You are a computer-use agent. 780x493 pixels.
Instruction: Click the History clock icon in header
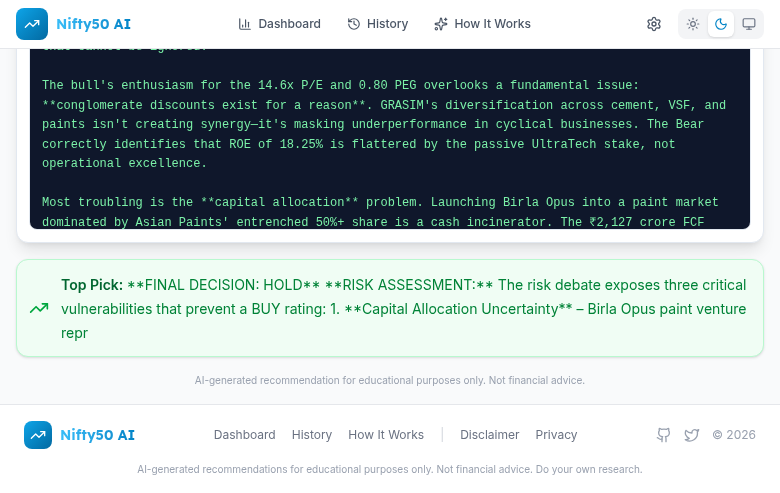pos(354,24)
